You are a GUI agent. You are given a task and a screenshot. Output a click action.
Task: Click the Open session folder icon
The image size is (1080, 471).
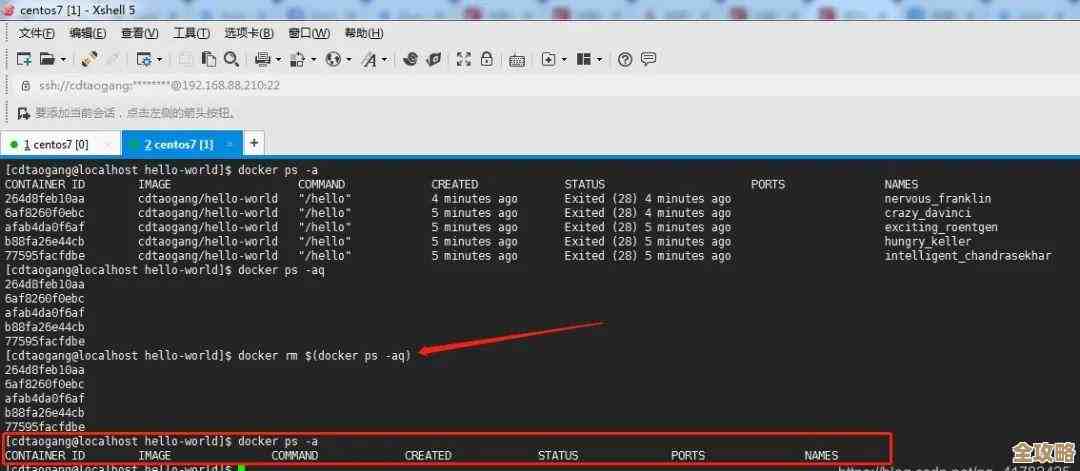click(x=47, y=59)
